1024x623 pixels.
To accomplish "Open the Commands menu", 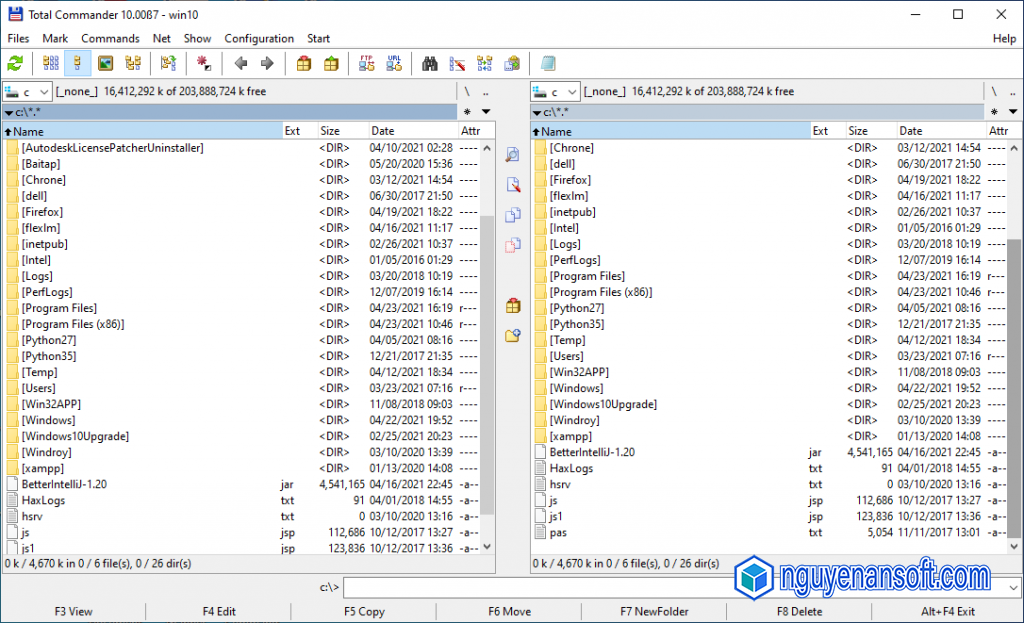I will click(110, 39).
